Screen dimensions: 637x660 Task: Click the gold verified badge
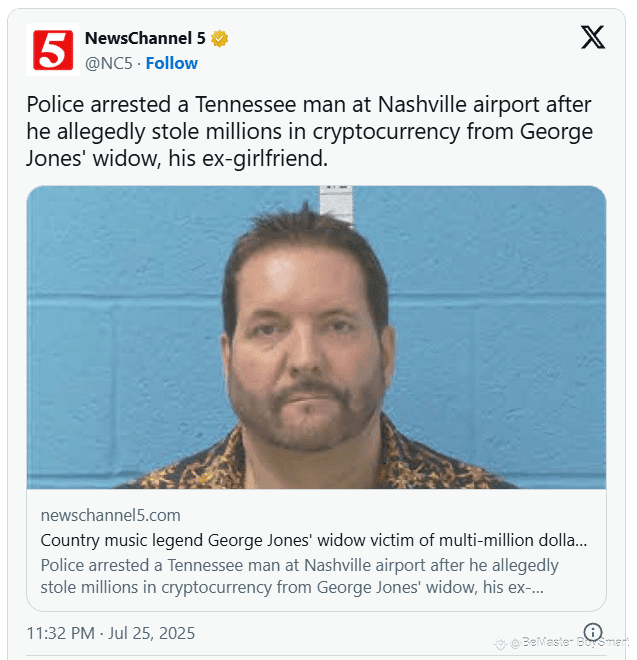[x=219, y=39]
